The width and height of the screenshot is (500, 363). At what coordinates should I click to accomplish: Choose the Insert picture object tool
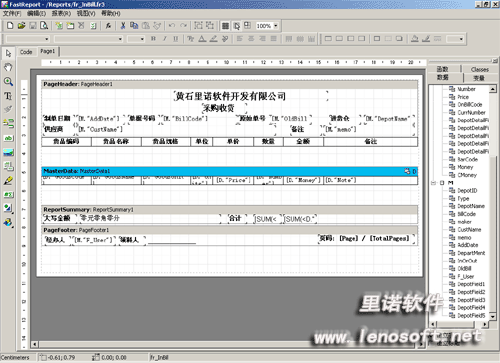8,152
